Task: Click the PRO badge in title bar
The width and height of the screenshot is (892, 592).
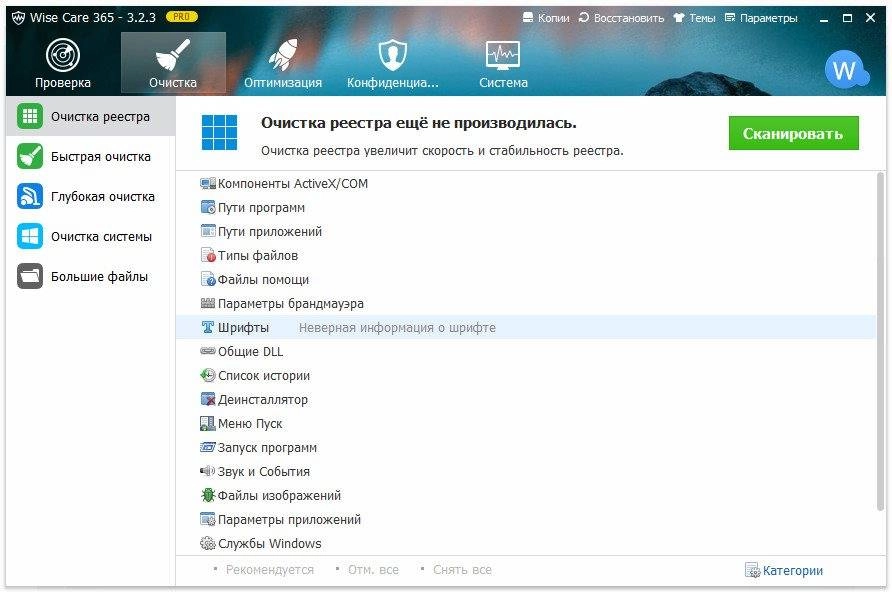Action: coord(181,17)
